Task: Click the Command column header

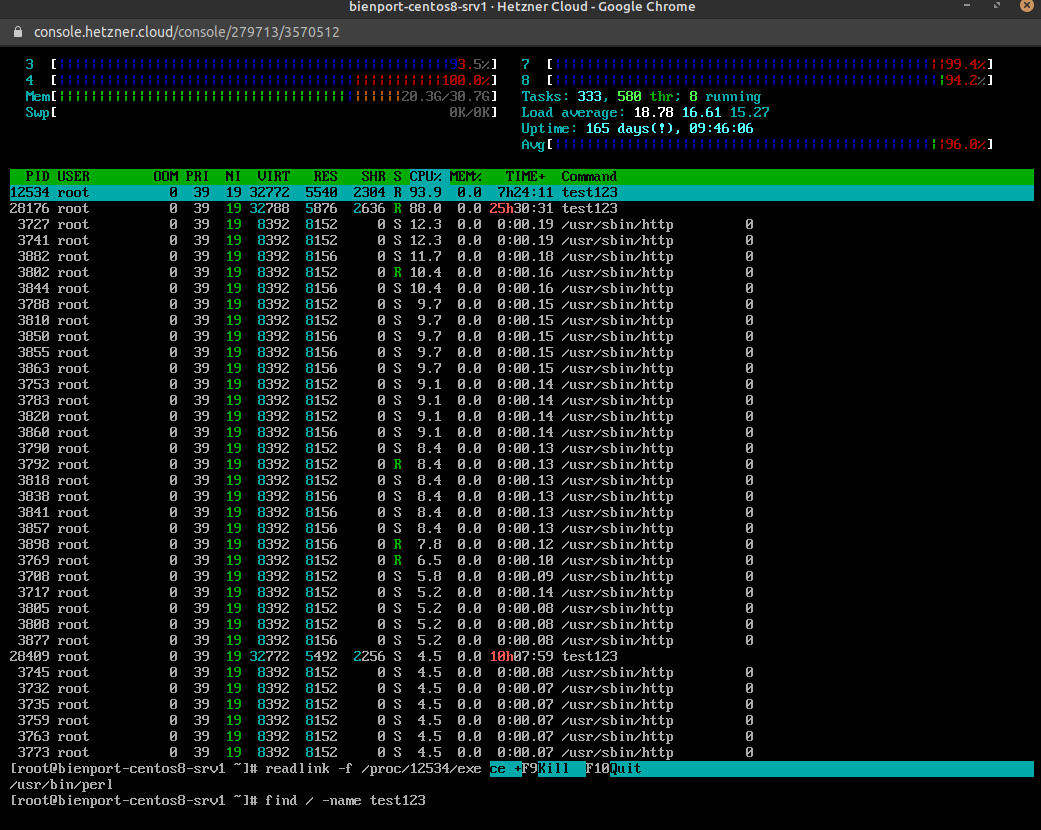Action: (x=589, y=177)
